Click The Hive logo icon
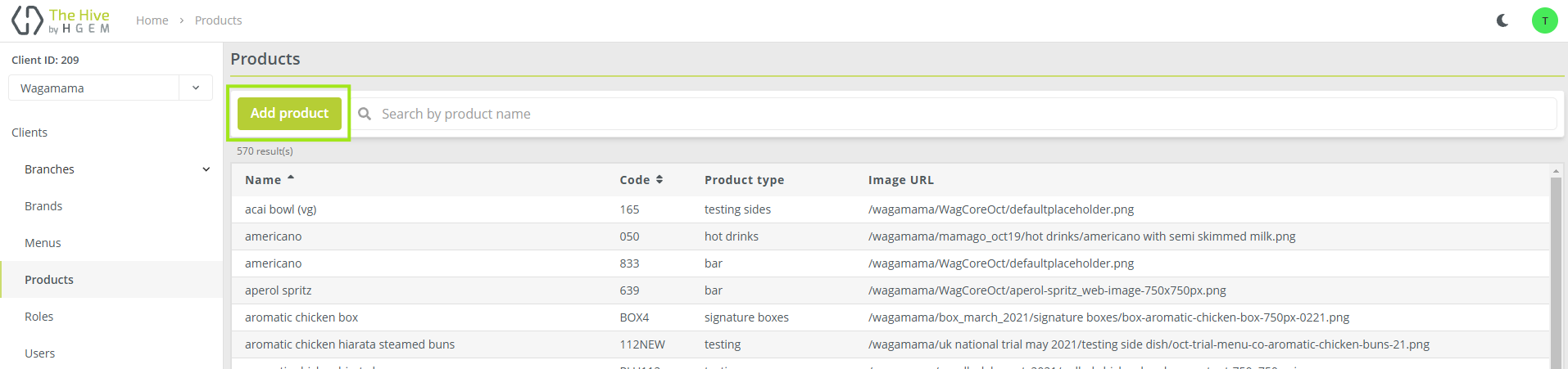1568x369 pixels. pyautogui.click(x=27, y=20)
